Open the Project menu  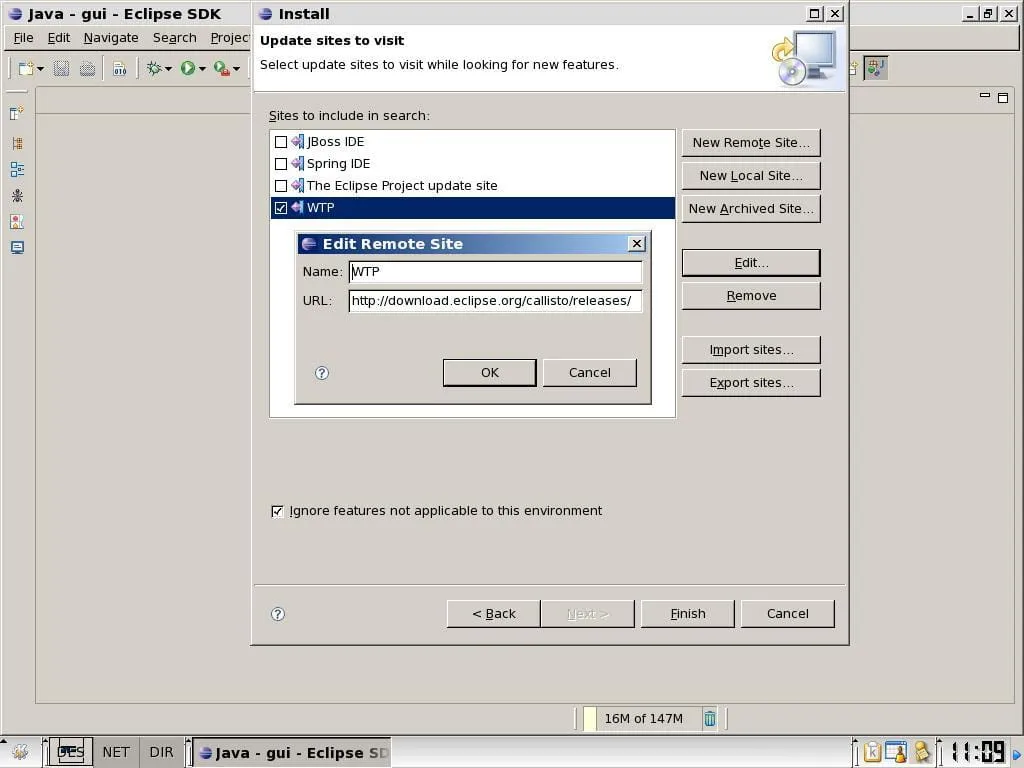229,38
